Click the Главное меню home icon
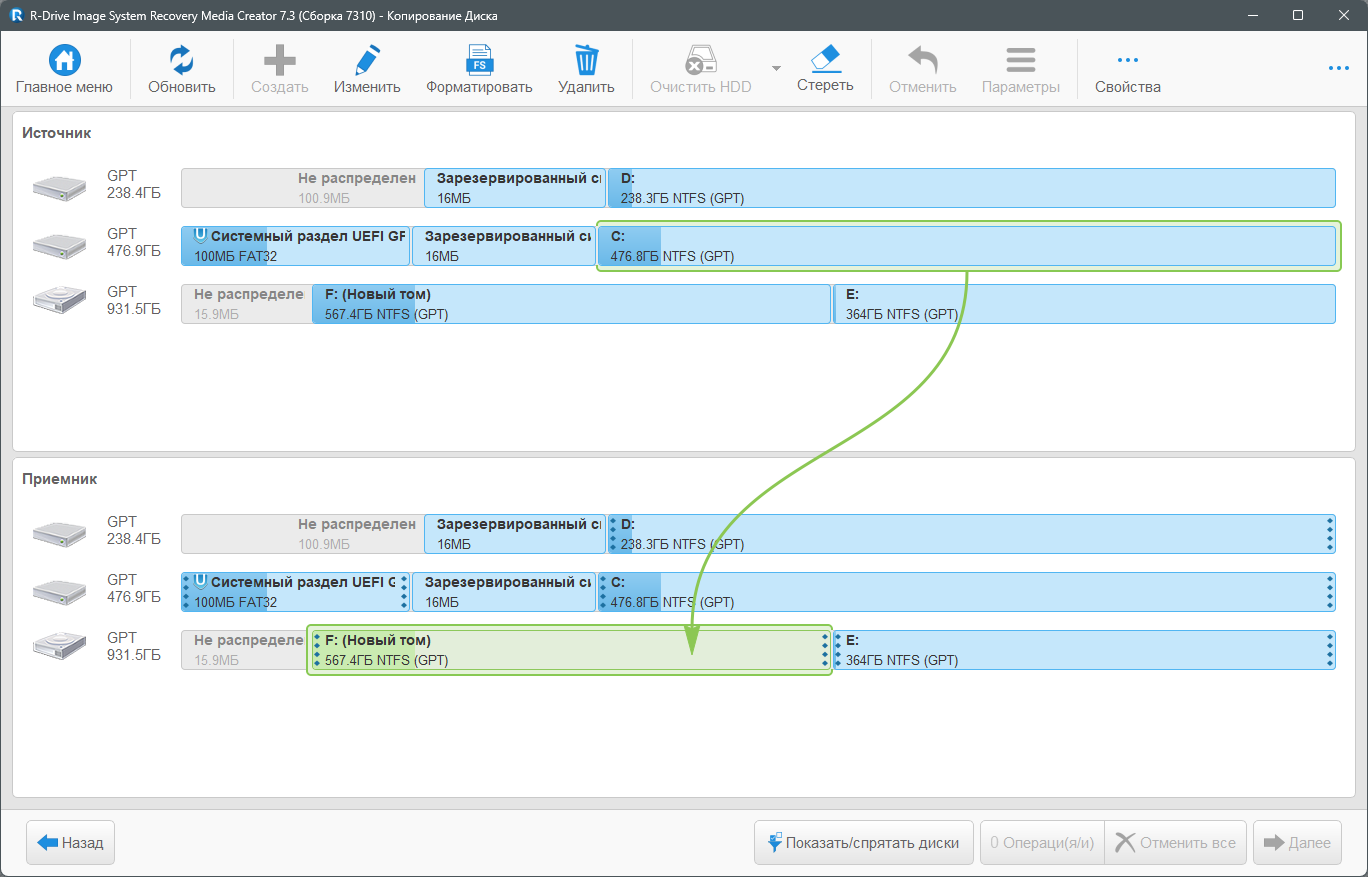1368x877 pixels. pyautogui.click(x=64, y=62)
